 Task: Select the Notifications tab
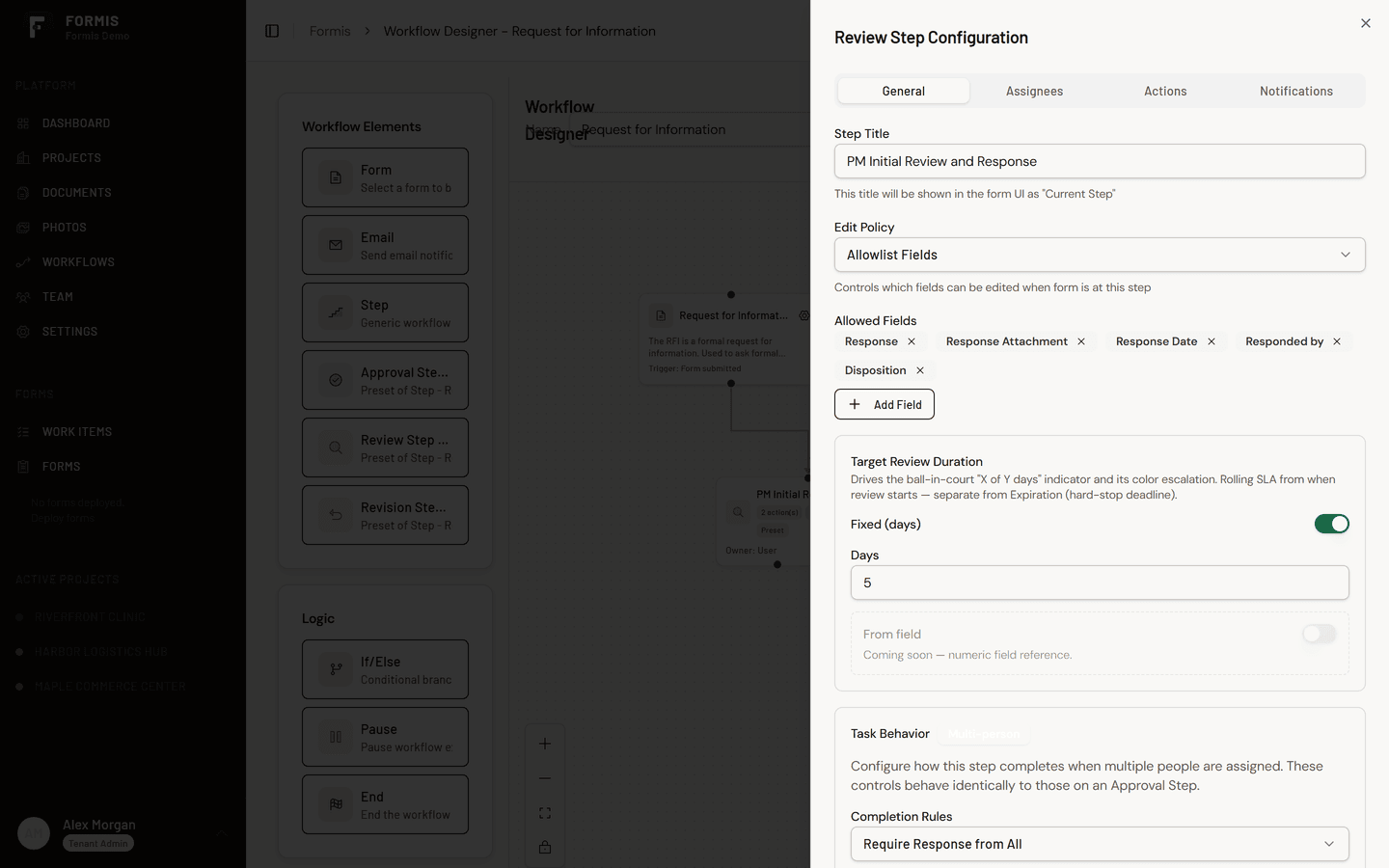(x=1295, y=91)
